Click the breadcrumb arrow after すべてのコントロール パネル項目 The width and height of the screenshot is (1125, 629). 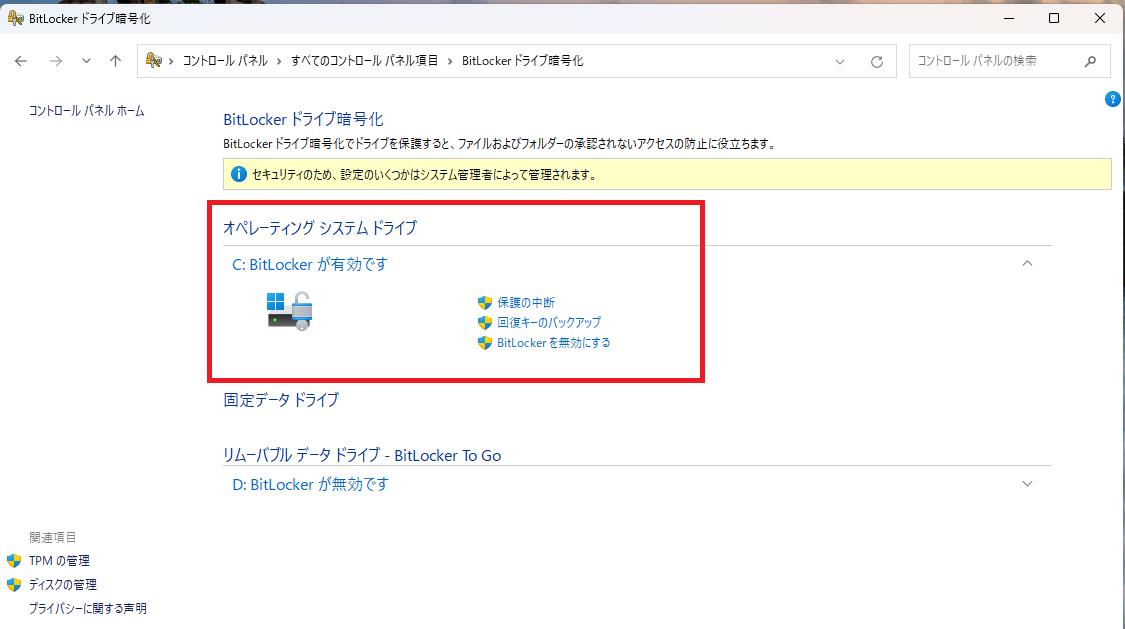450,62
